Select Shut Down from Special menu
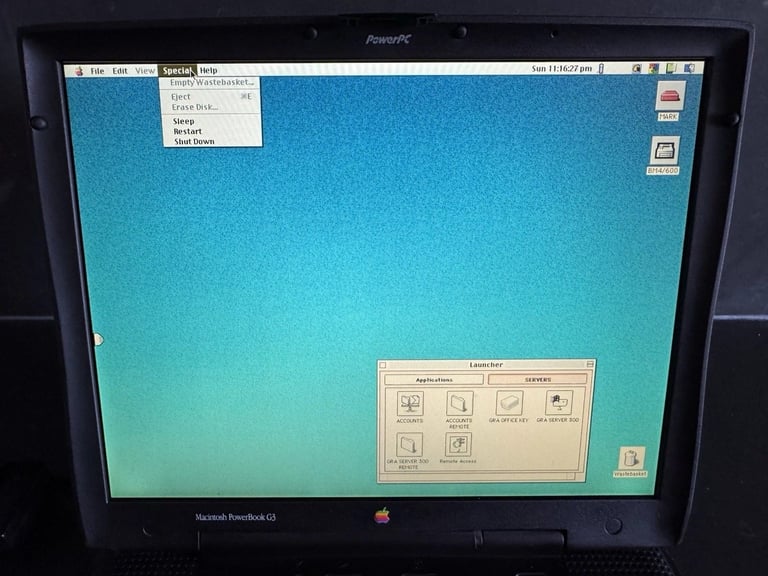Screen dimensions: 768x576 pos(212,141)
